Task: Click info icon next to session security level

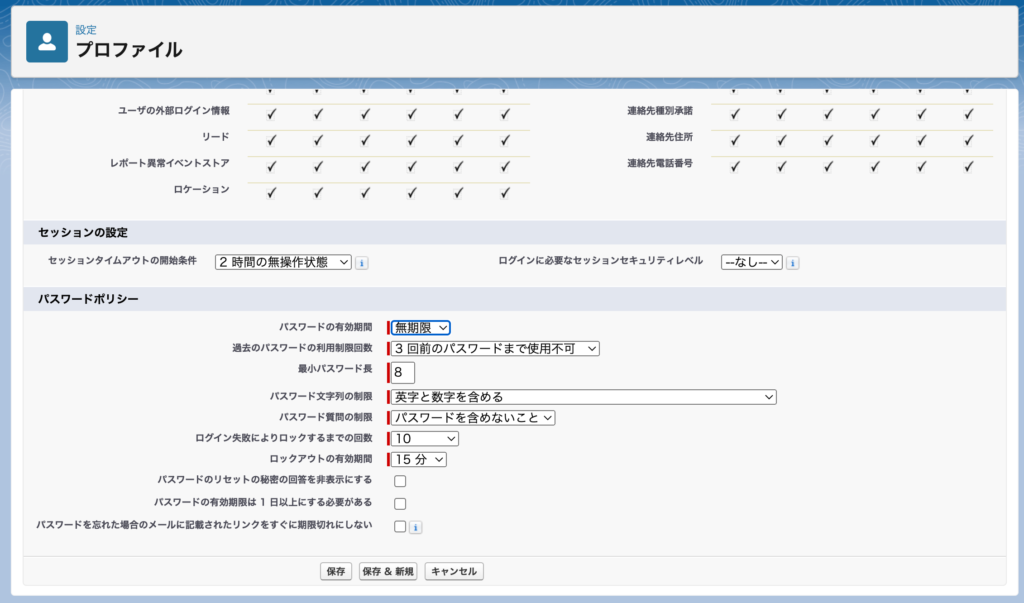Action: pyautogui.click(x=792, y=262)
